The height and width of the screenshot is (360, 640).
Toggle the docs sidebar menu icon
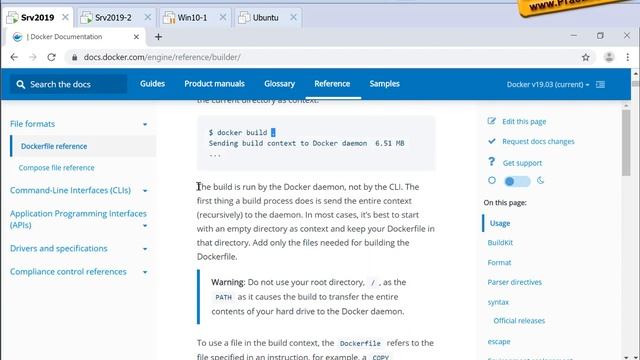click(600, 84)
